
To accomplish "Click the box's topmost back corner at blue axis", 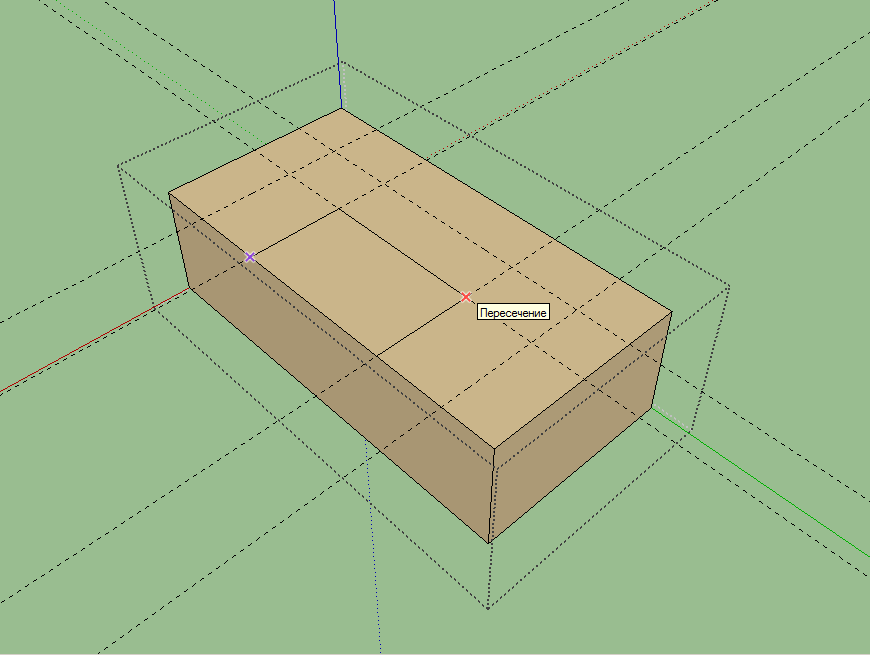I will coord(341,109).
